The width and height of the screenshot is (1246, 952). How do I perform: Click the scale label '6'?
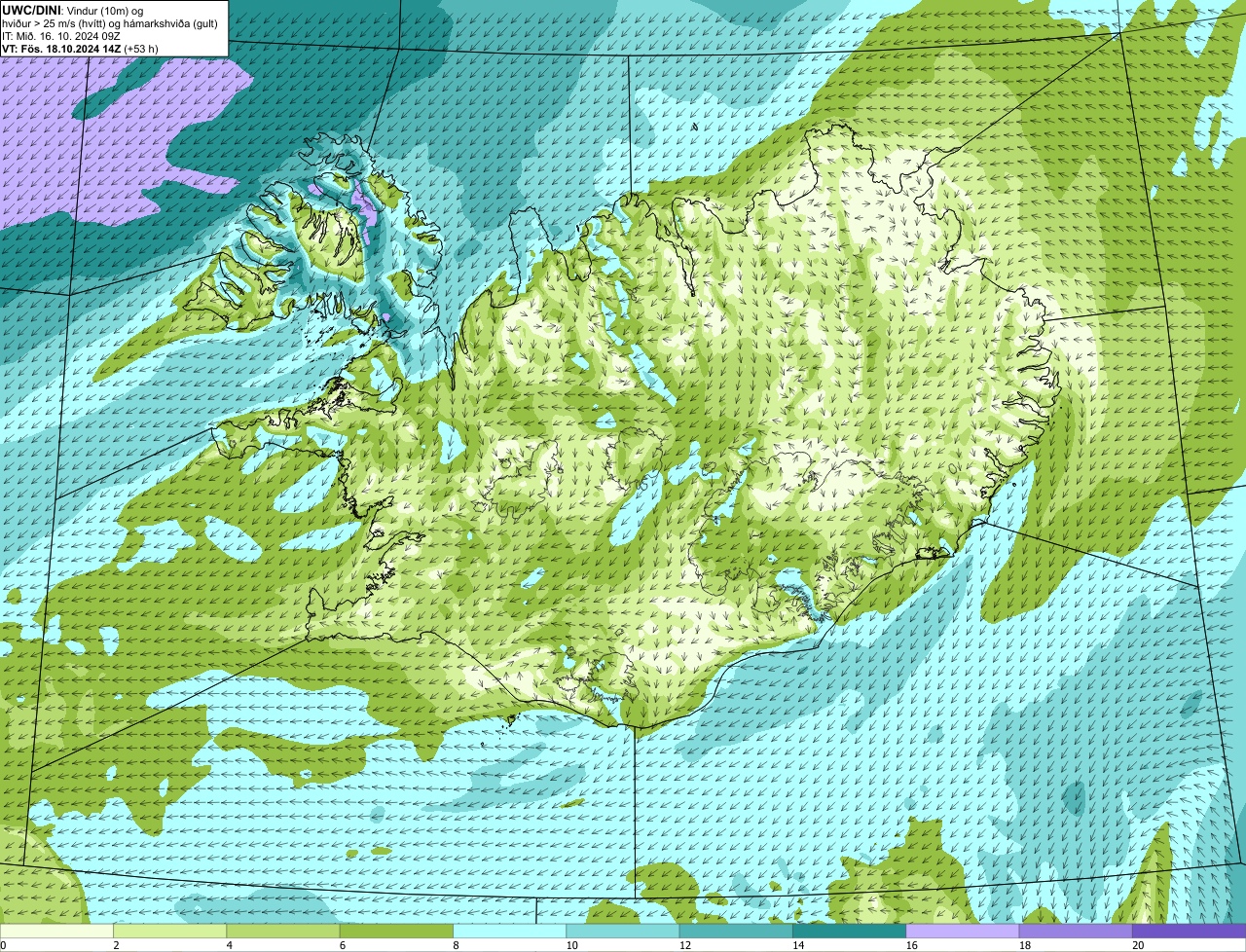click(342, 945)
